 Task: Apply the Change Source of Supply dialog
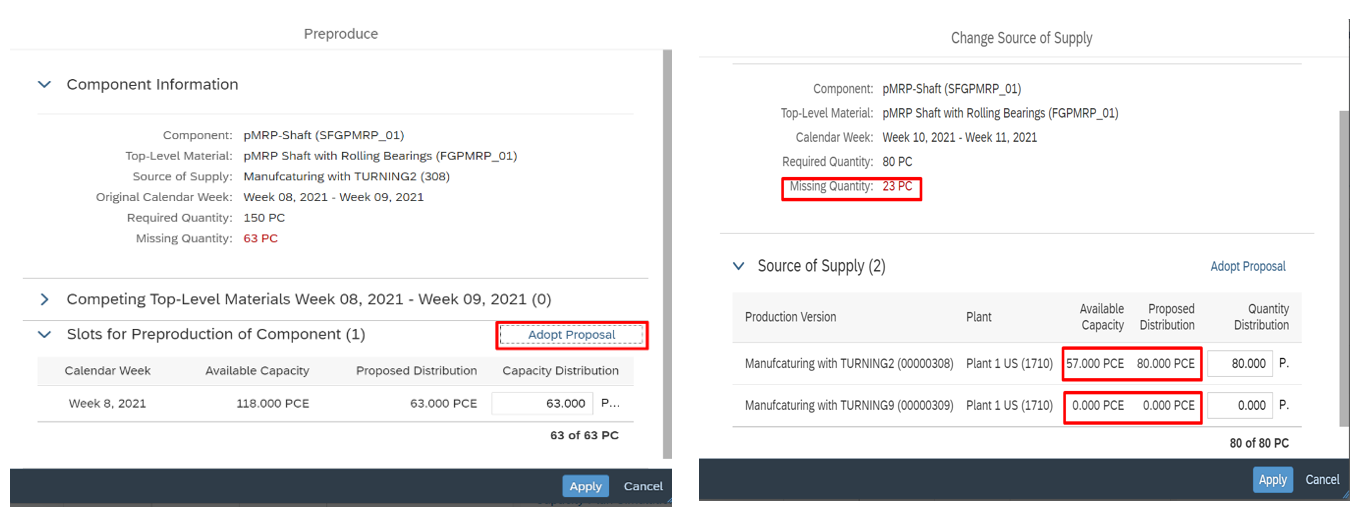(1272, 480)
